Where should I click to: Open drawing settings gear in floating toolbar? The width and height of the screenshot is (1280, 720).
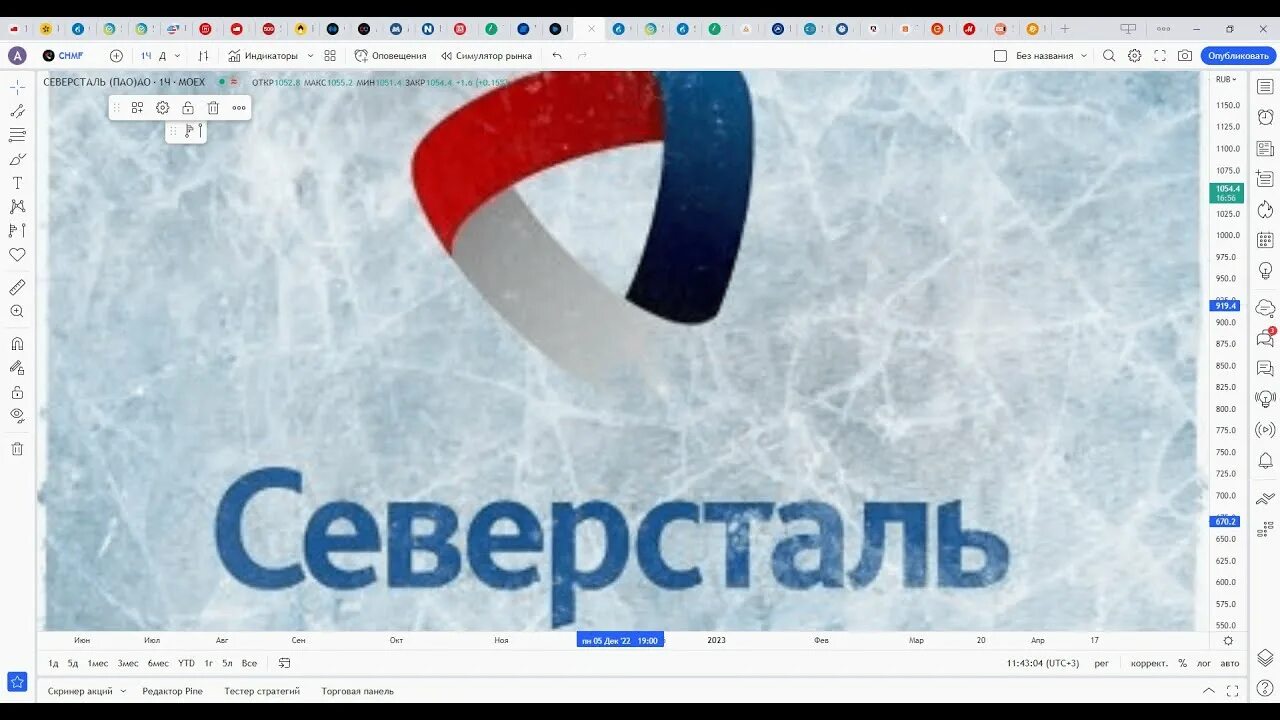tap(163, 108)
